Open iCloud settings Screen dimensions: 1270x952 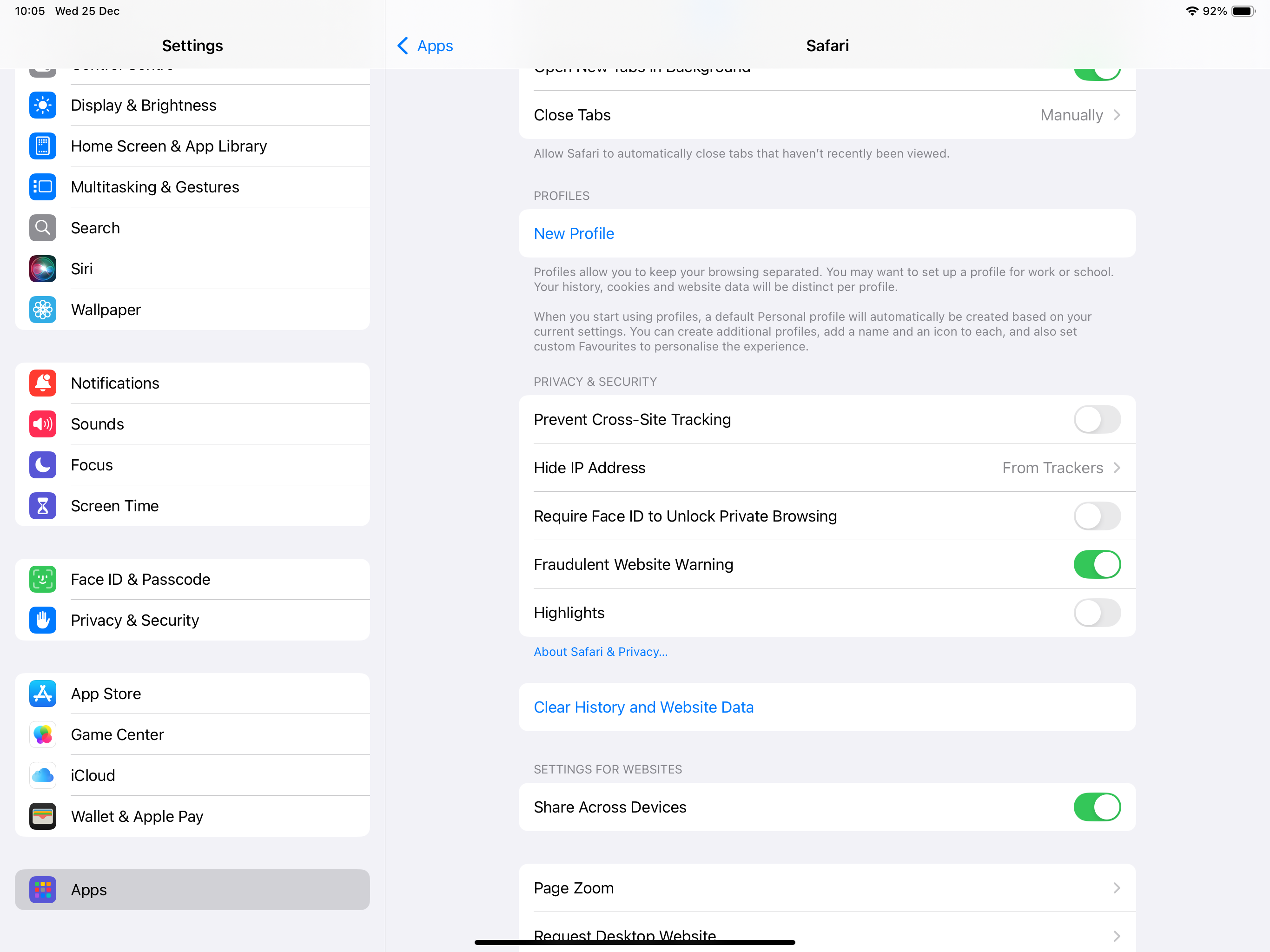click(x=192, y=776)
